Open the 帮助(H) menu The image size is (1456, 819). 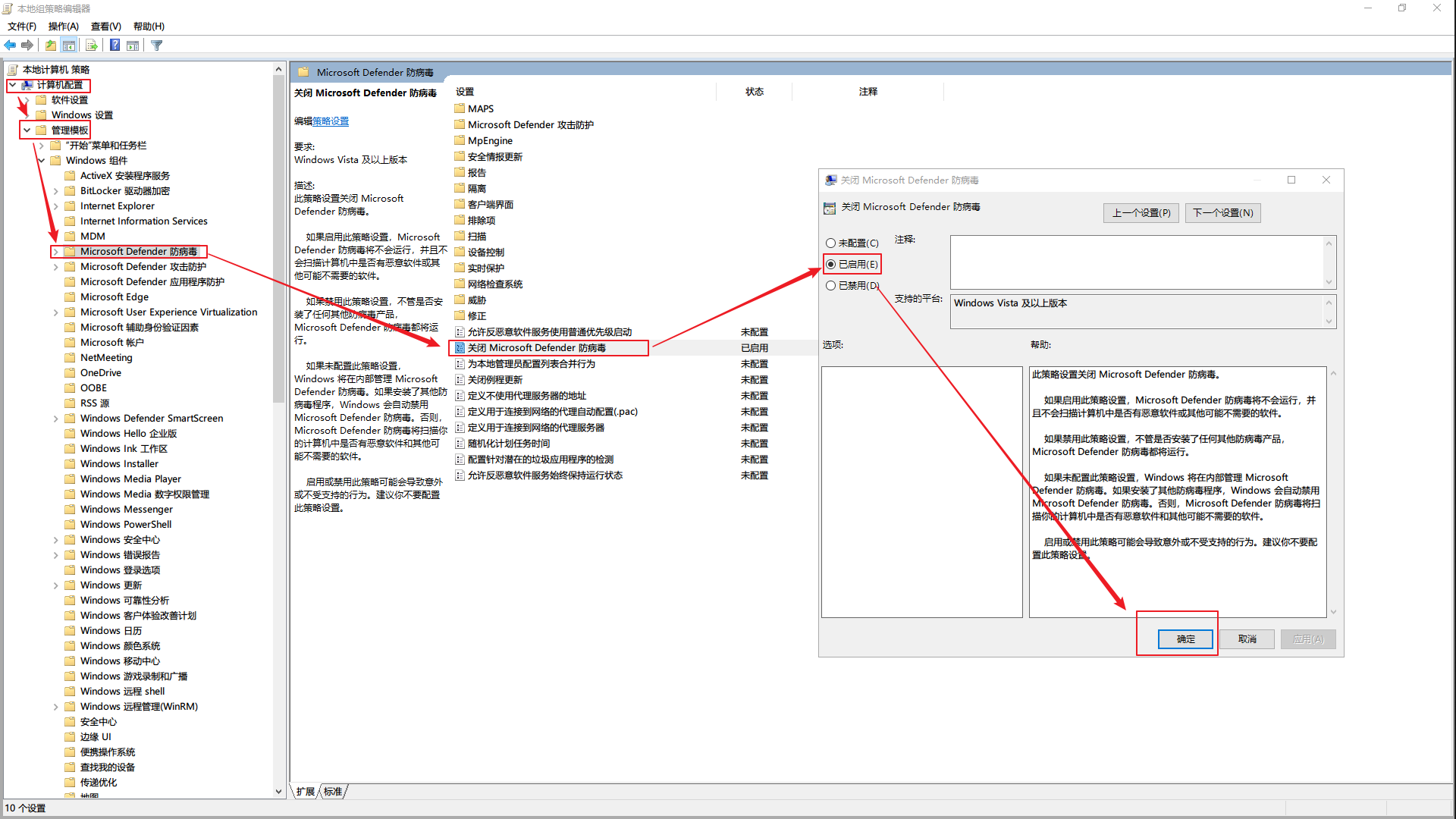[x=149, y=27]
